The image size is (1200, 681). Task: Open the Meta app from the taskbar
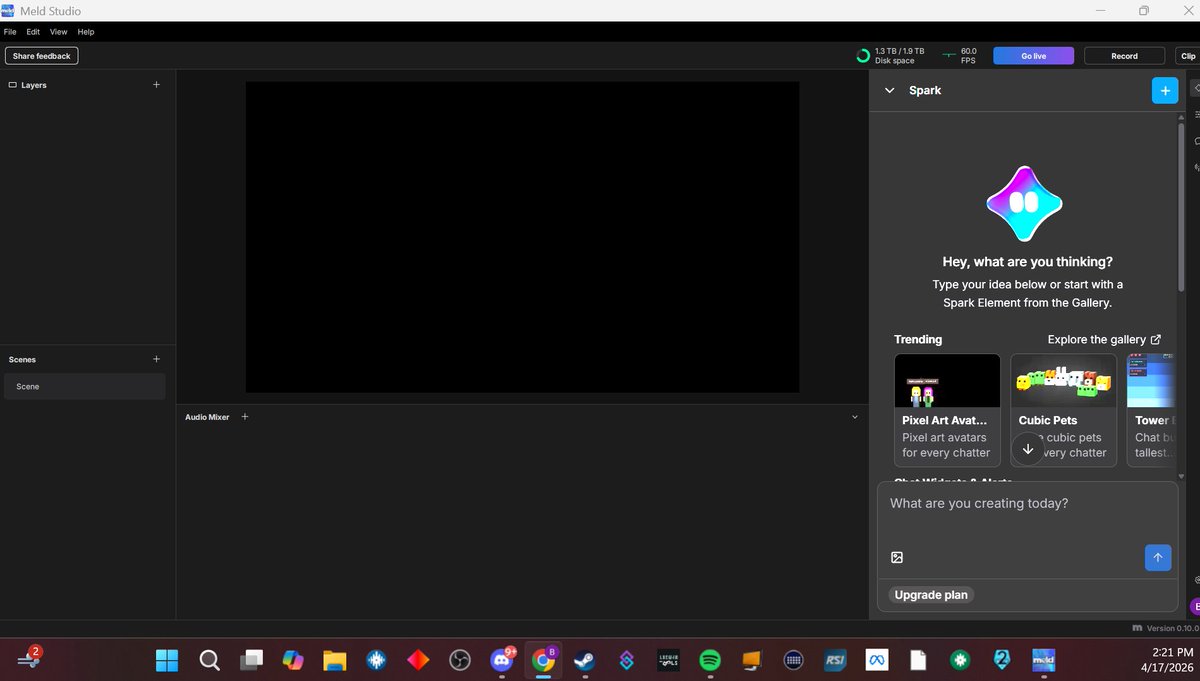(878, 660)
